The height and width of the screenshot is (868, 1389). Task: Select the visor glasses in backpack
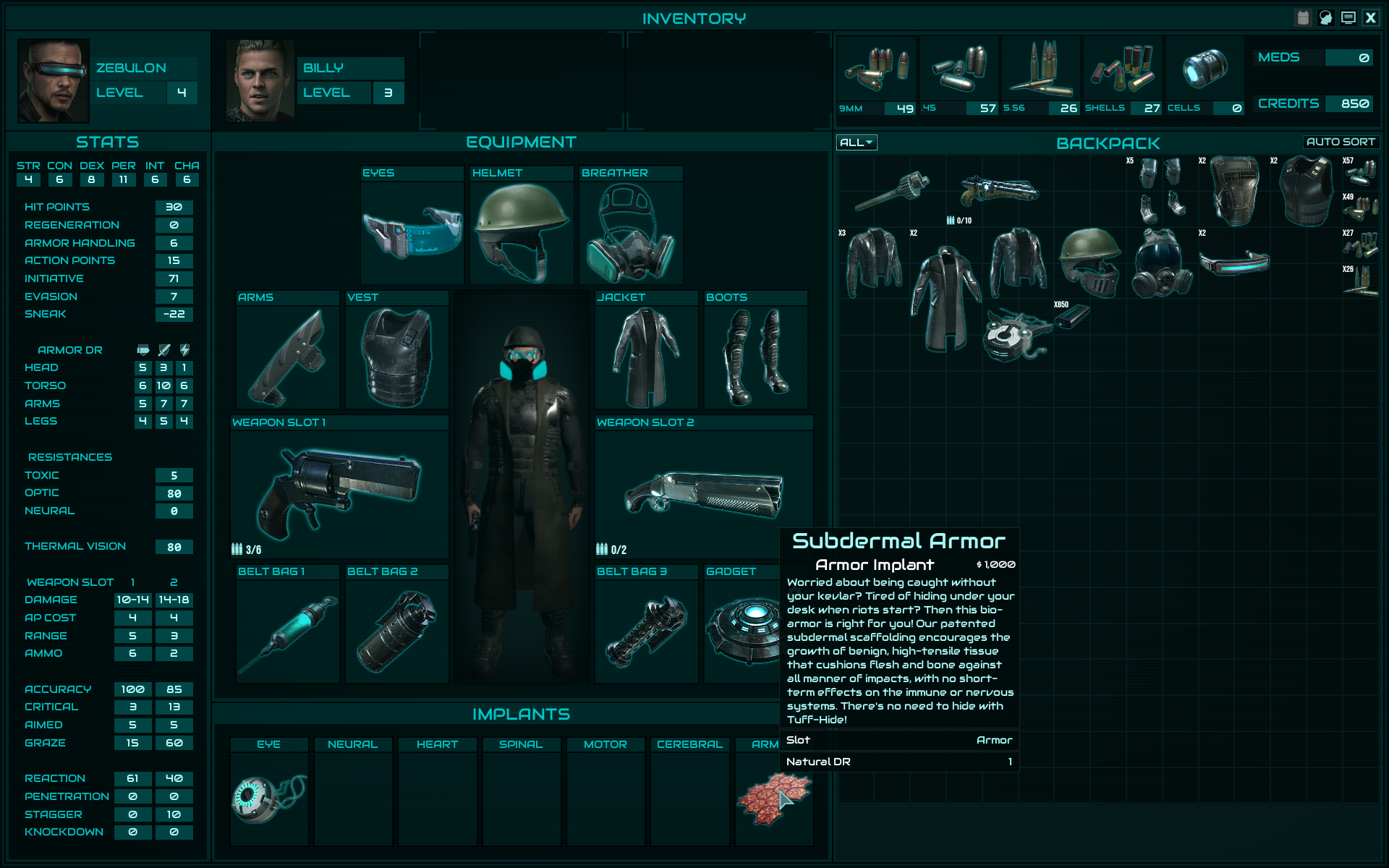pyautogui.click(x=1233, y=262)
